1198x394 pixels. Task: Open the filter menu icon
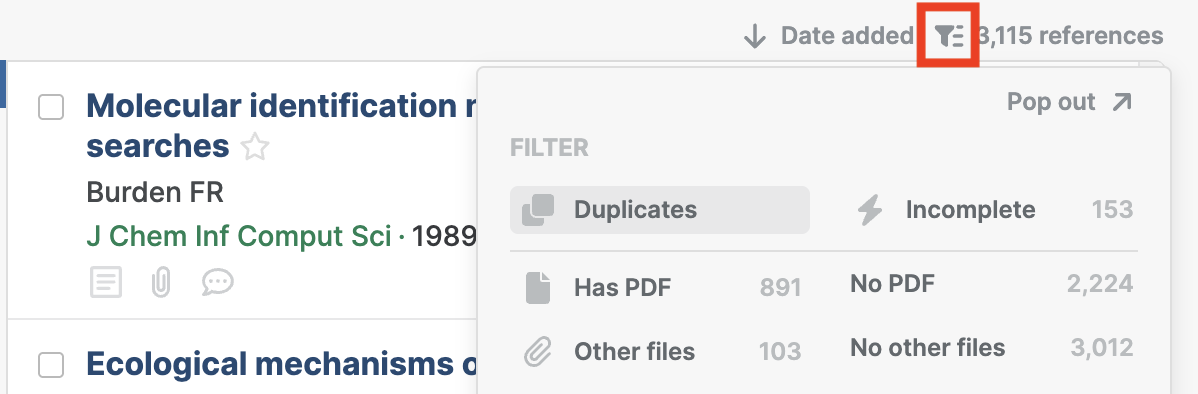click(x=949, y=36)
